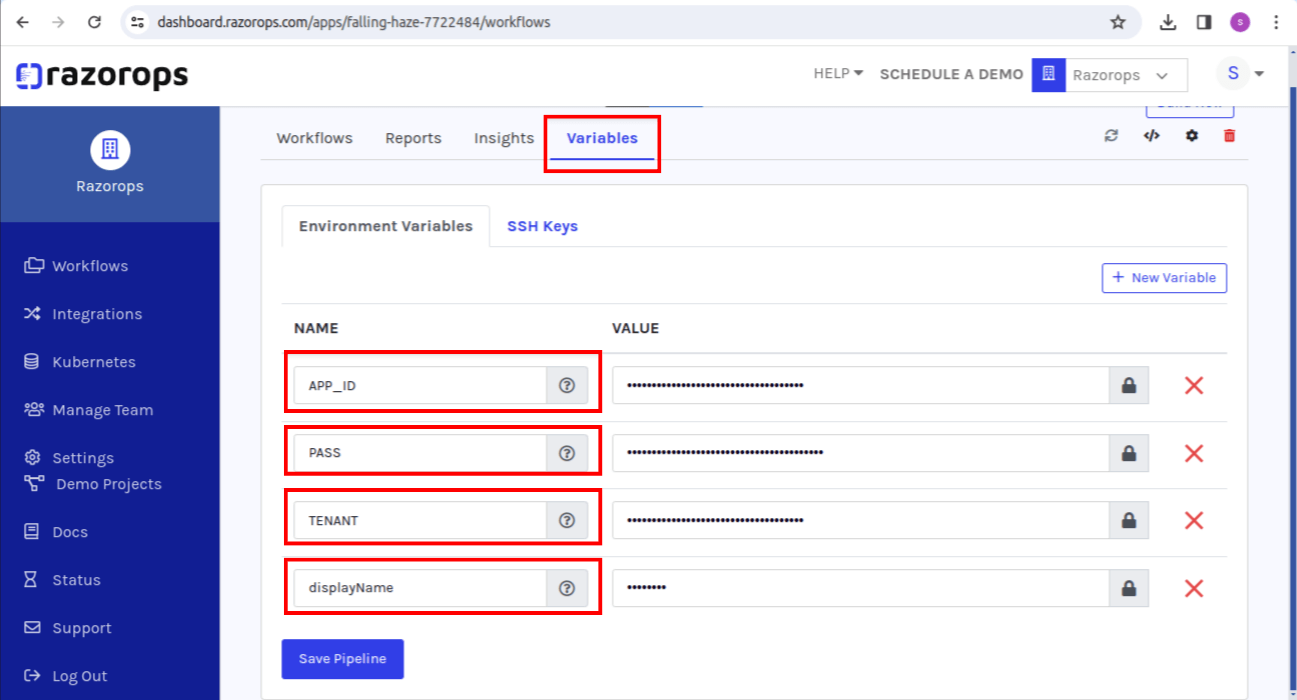
Task: Switch to the SSH Keys tab
Action: (x=542, y=226)
